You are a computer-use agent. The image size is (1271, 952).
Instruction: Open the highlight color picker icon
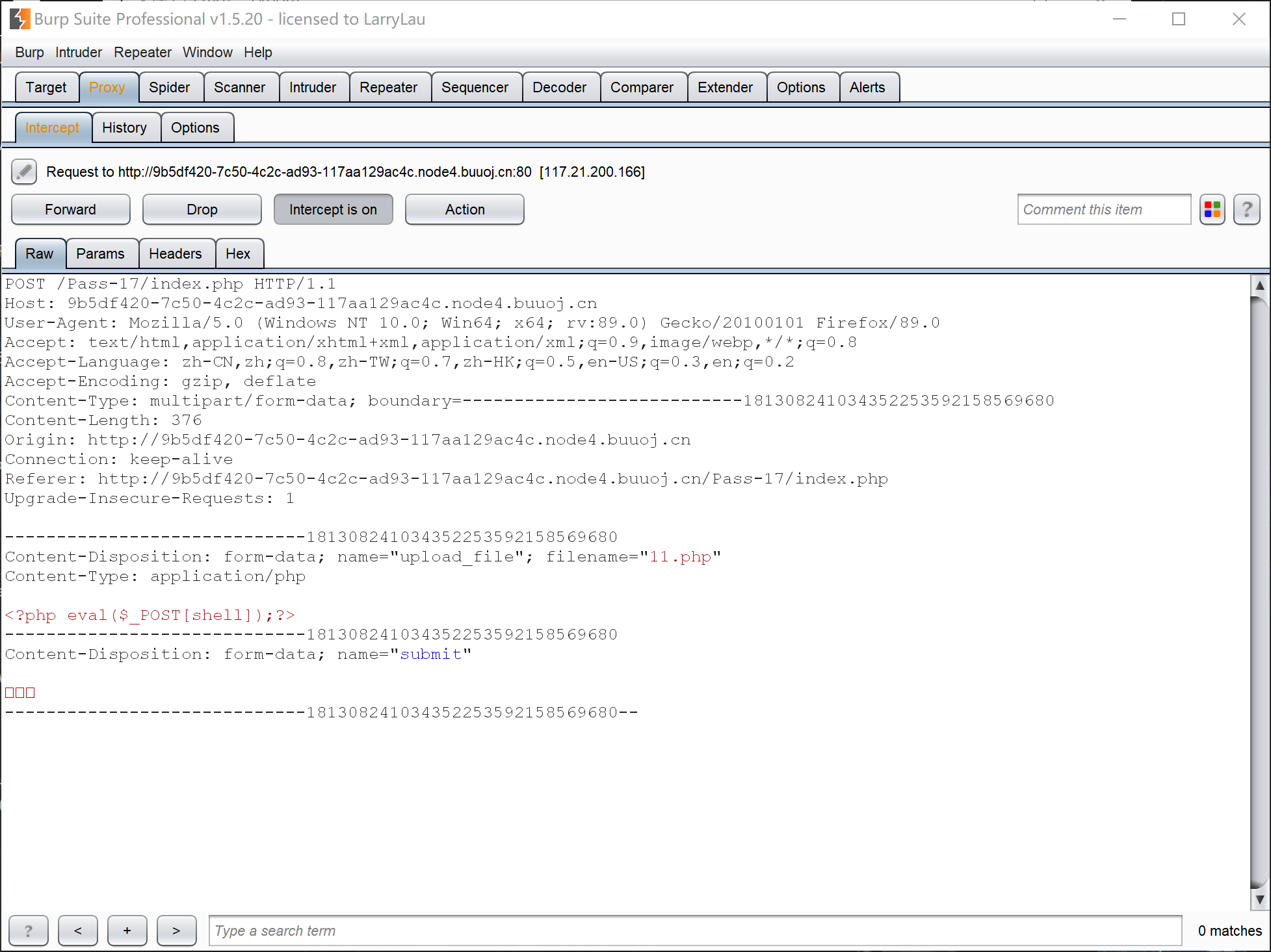click(x=1212, y=209)
